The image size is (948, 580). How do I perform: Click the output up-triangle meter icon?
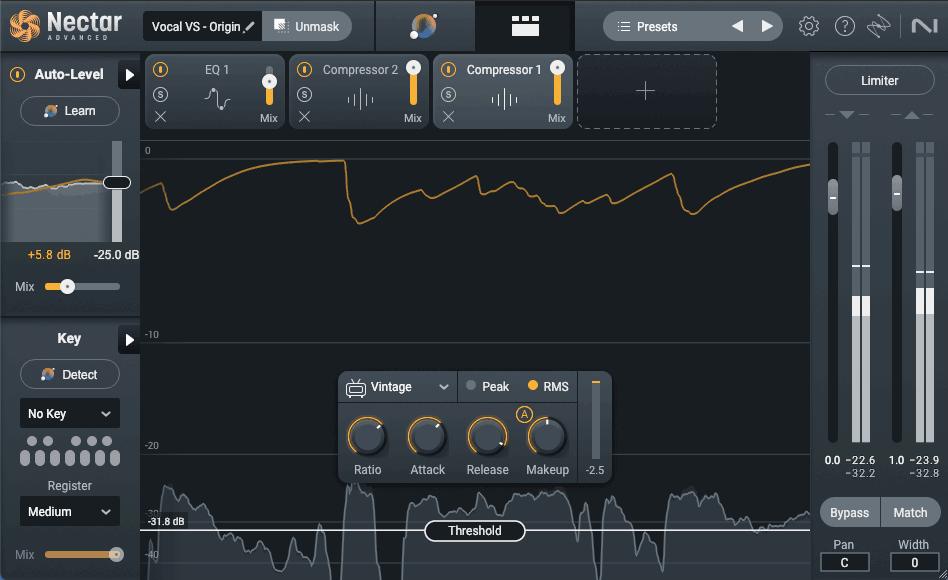[x=912, y=115]
